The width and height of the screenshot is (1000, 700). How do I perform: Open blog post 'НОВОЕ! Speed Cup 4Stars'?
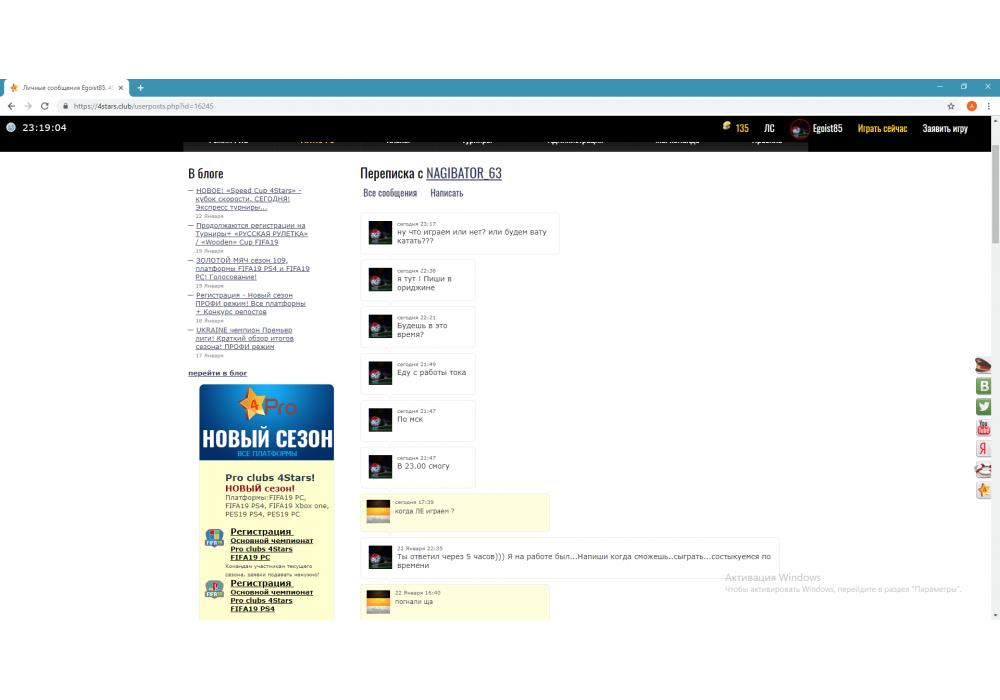(x=248, y=198)
